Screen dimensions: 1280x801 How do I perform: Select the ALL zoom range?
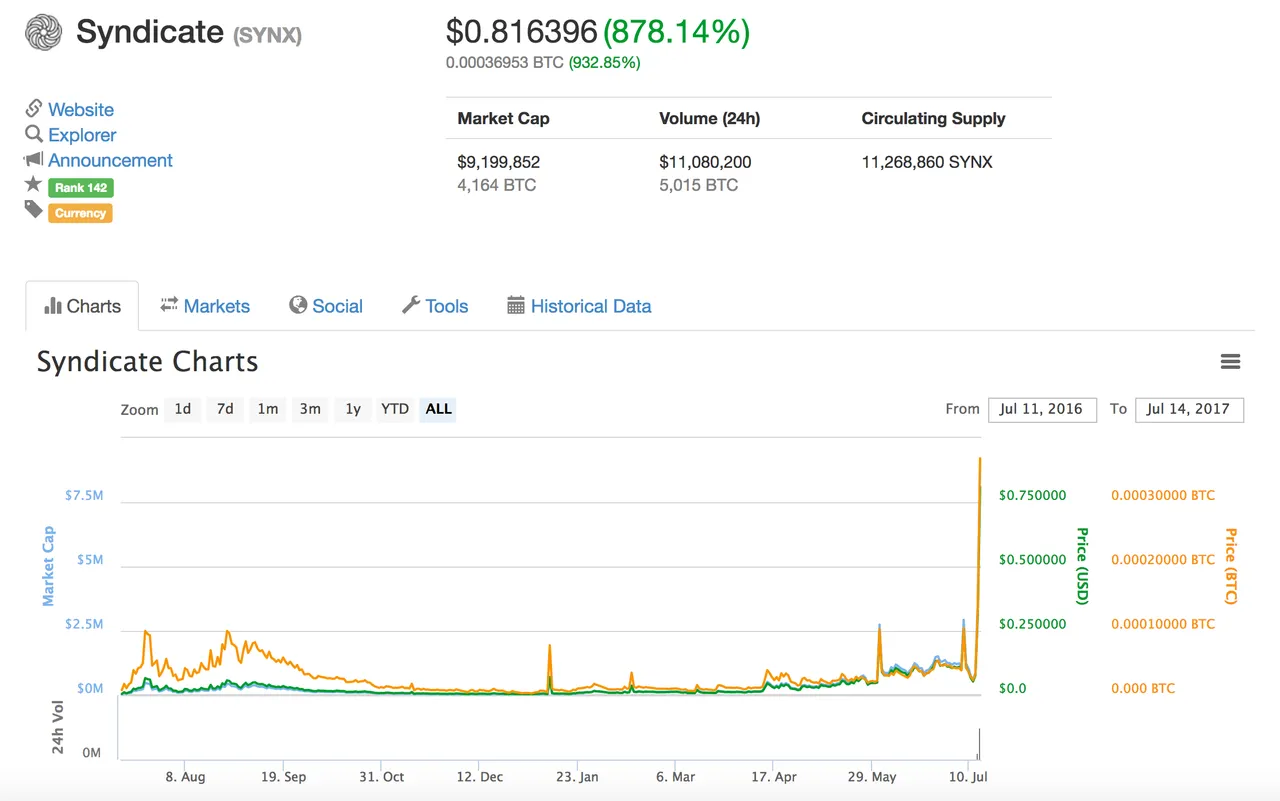click(438, 409)
